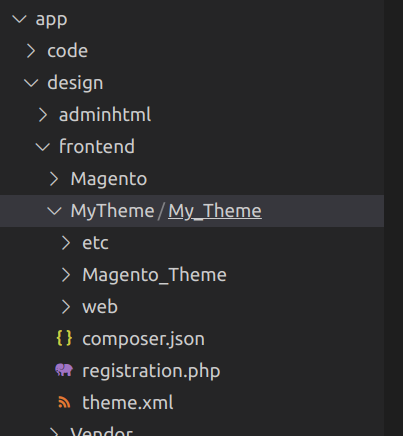Click the explorer vertical scrollbar strip
Image resolution: width=403 pixels, height=436 pixels.
[x=393, y=218]
